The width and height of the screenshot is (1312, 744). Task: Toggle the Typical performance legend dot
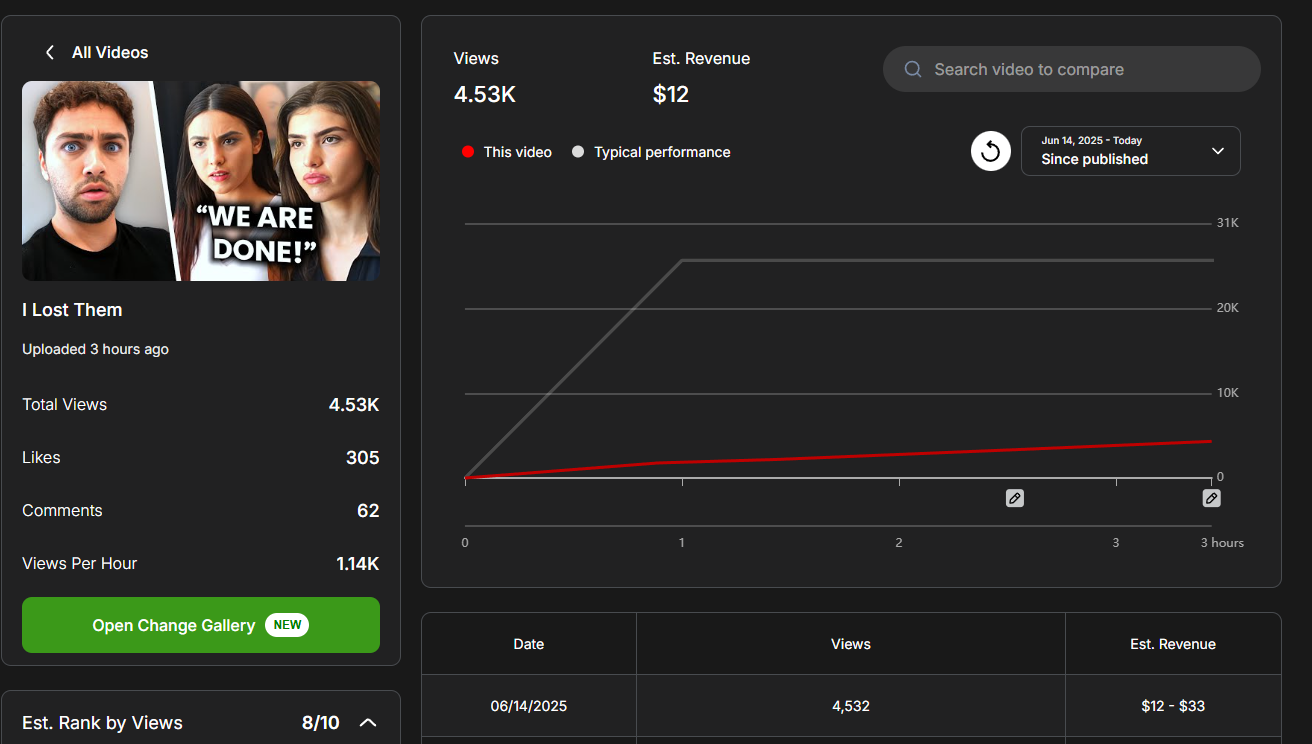click(578, 152)
